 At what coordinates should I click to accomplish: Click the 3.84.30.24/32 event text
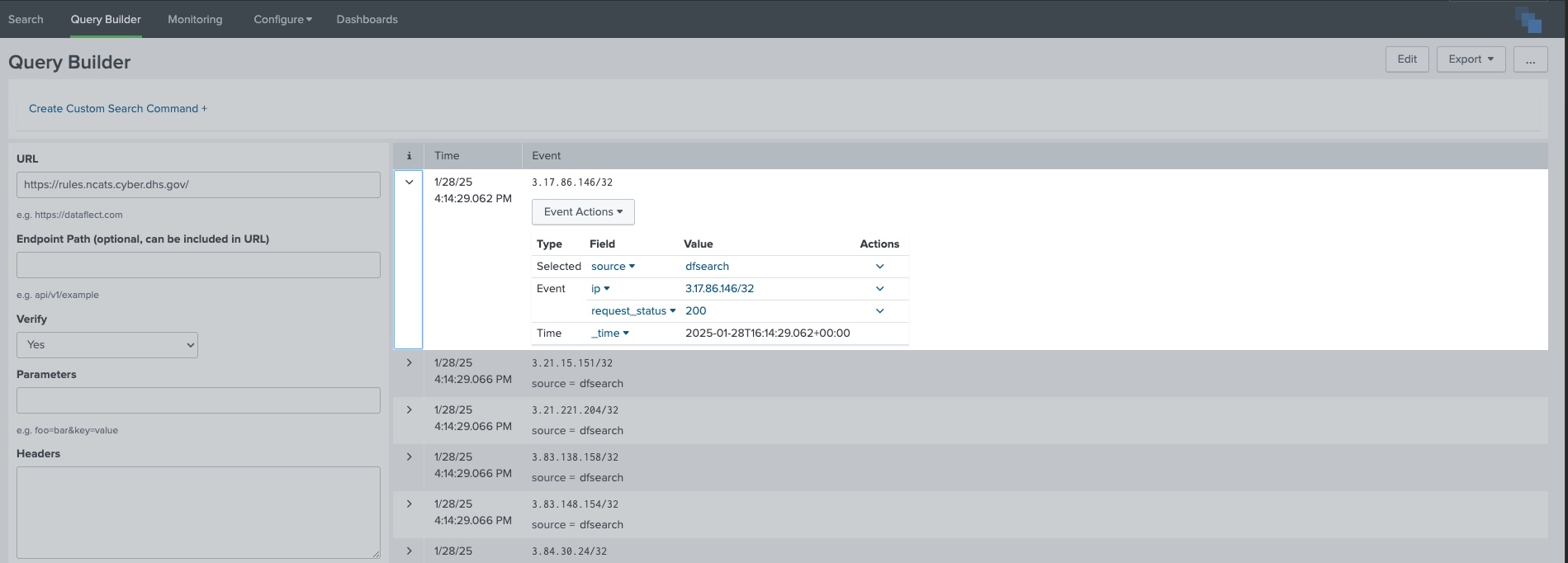coord(569,551)
